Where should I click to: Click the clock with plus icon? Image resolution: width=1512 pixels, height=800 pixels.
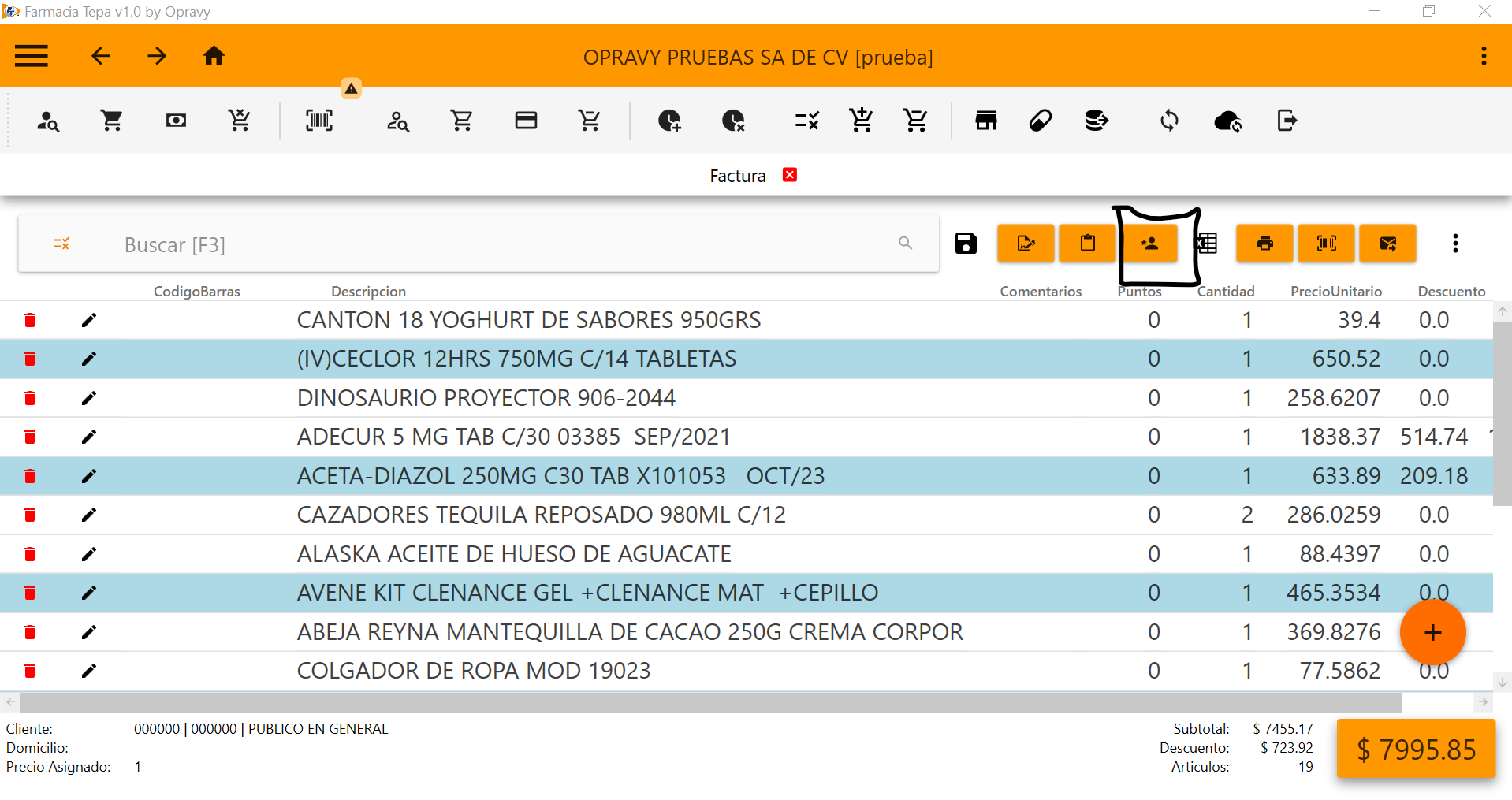click(x=669, y=121)
